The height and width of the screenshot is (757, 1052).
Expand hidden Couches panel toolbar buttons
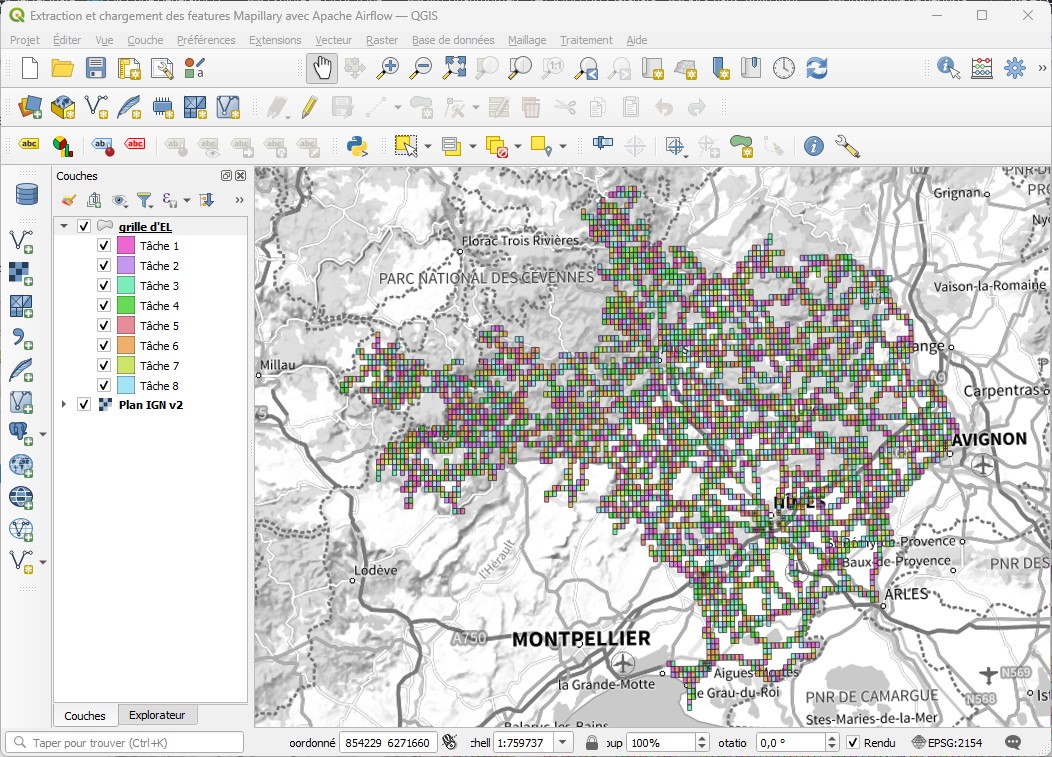pos(239,200)
